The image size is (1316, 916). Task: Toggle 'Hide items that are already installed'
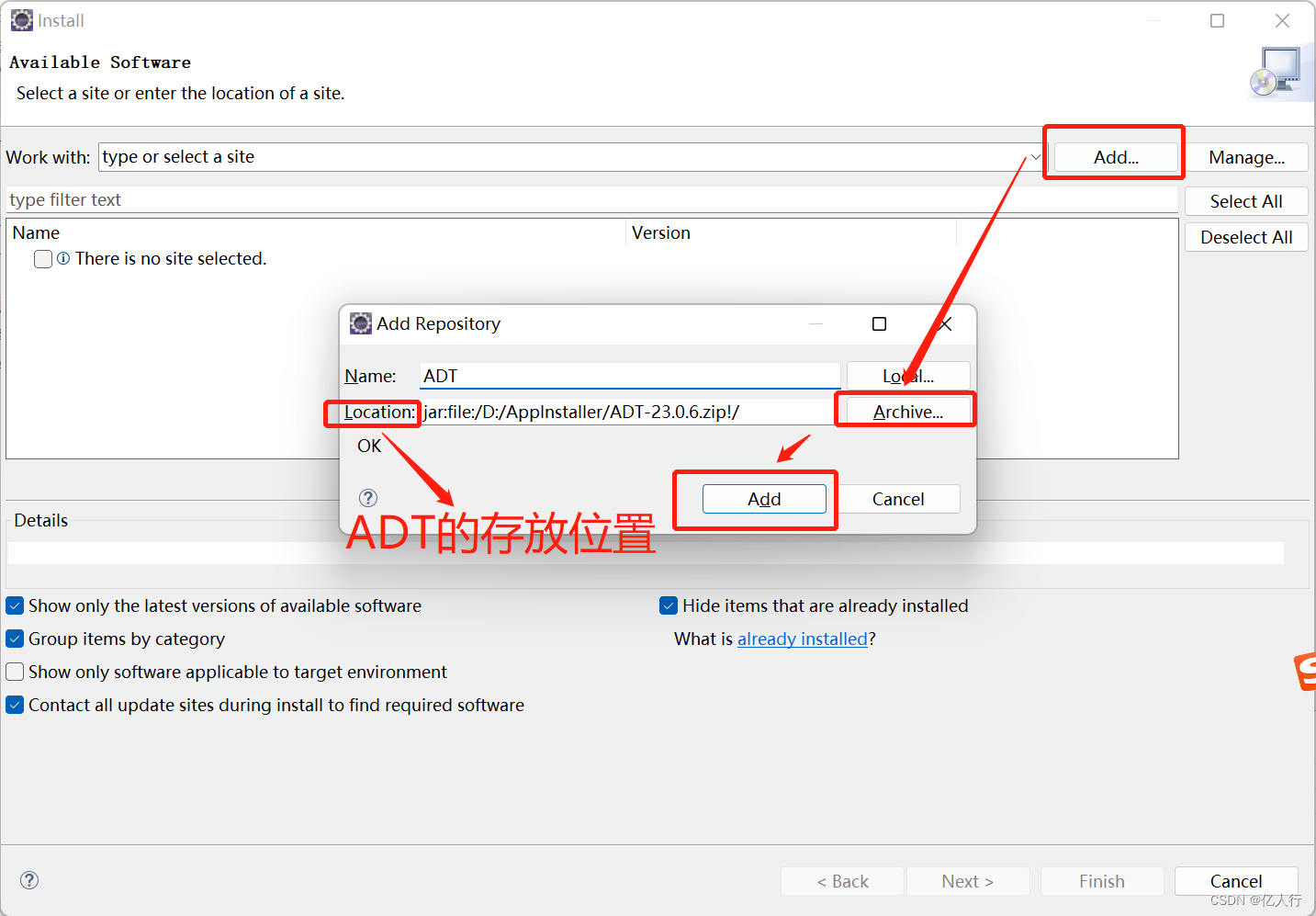coord(669,605)
